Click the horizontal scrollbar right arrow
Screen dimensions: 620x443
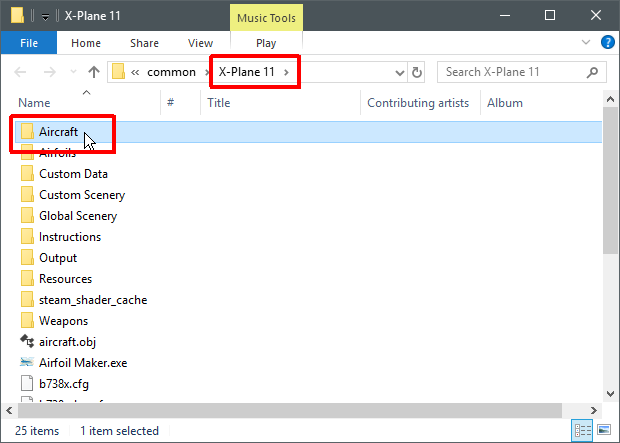tap(594, 411)
